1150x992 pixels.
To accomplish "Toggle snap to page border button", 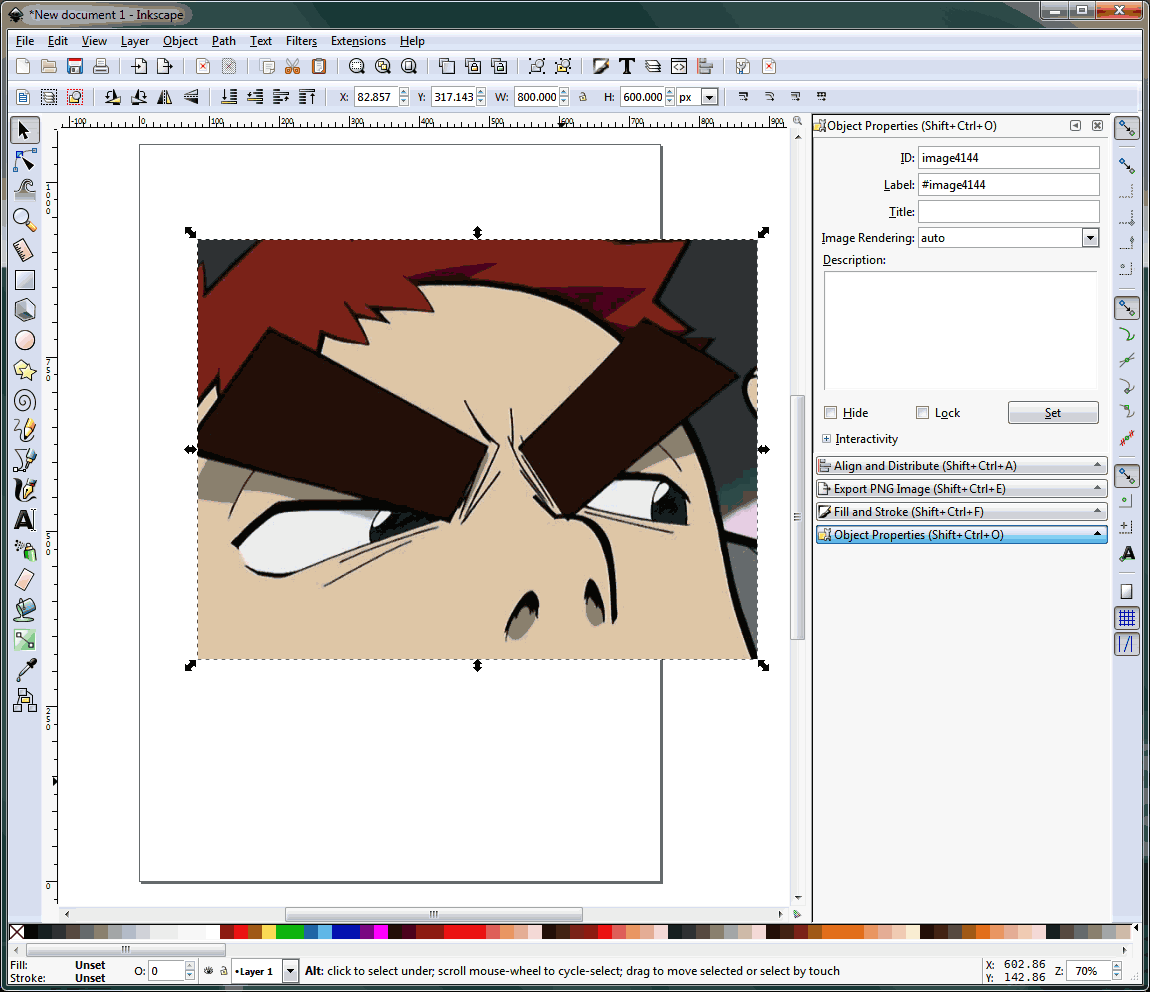I will (x=1127, y=592).
